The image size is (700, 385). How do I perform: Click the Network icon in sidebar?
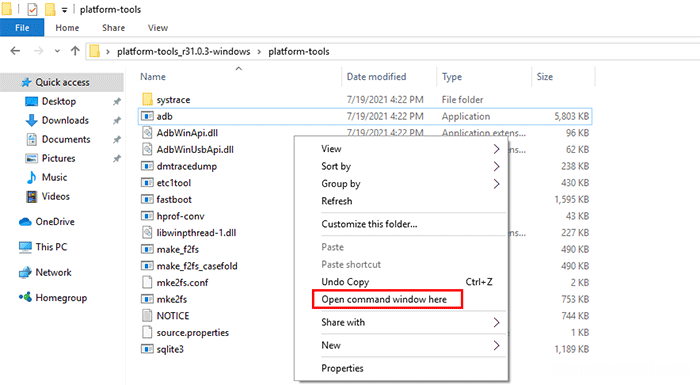[x=25, y=272]
